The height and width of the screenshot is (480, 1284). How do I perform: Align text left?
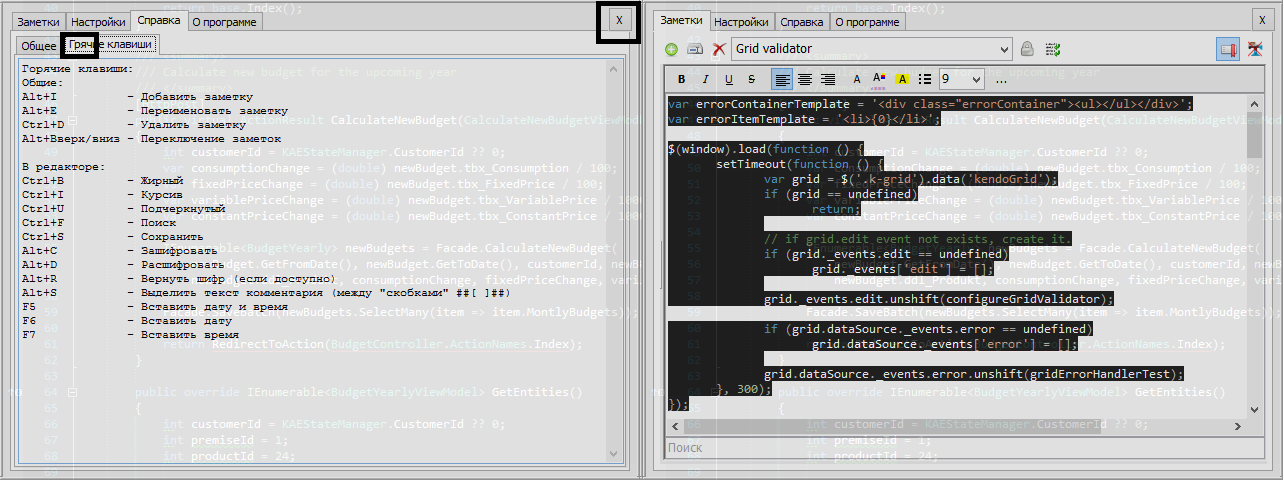click(782, 79)
